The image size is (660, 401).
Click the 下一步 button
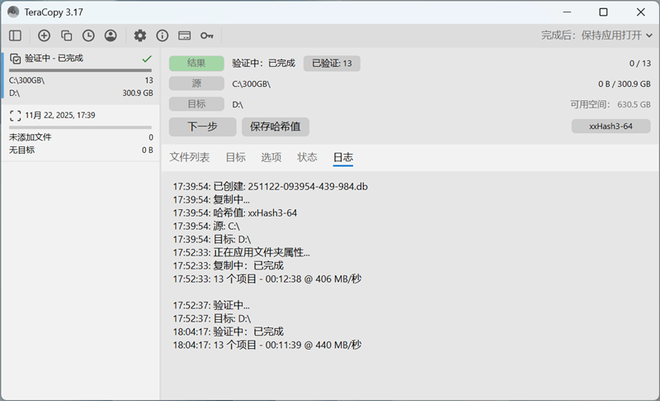coord(202,127)
